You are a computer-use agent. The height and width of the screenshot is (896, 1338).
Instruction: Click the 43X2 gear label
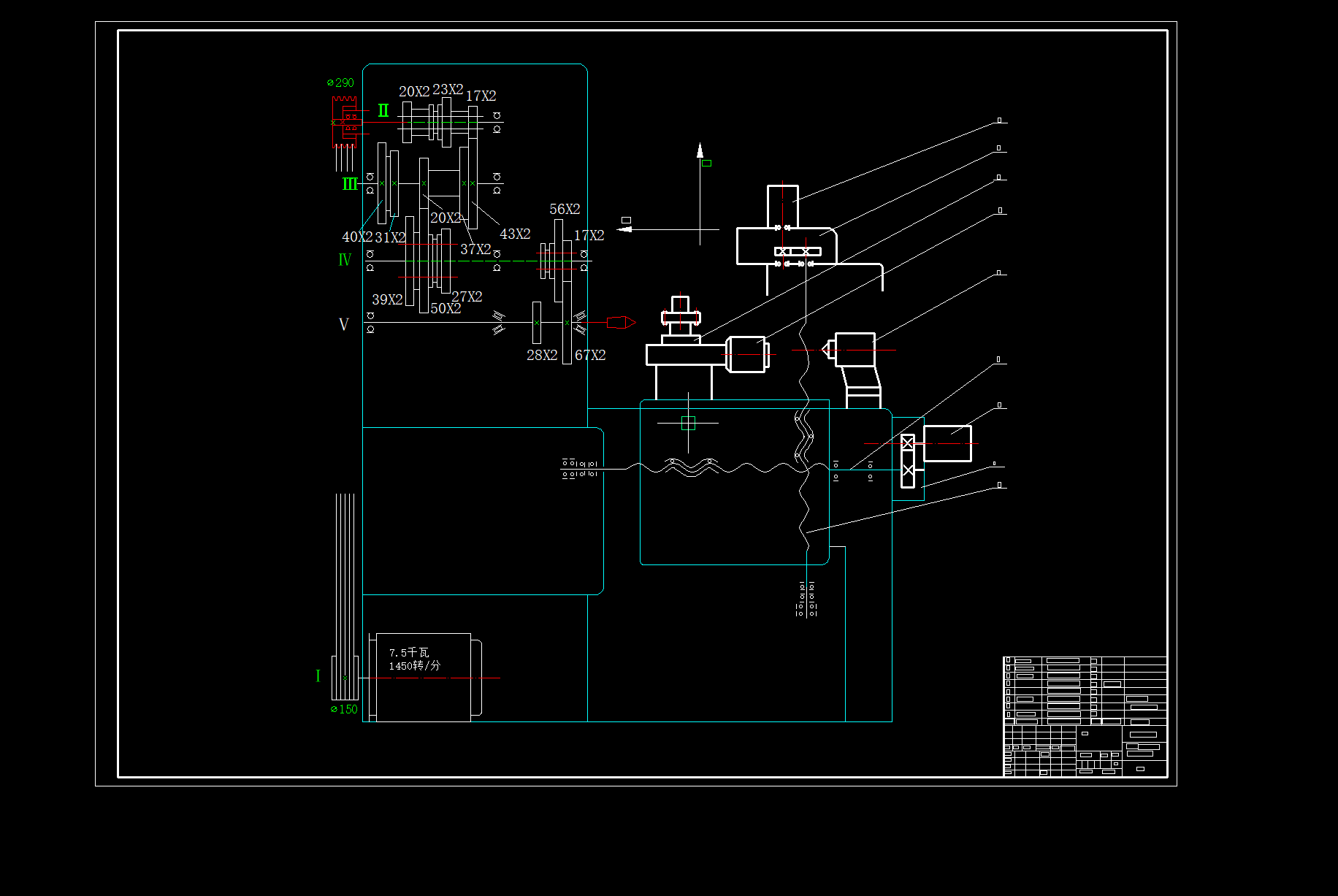[x=515, y=234]
